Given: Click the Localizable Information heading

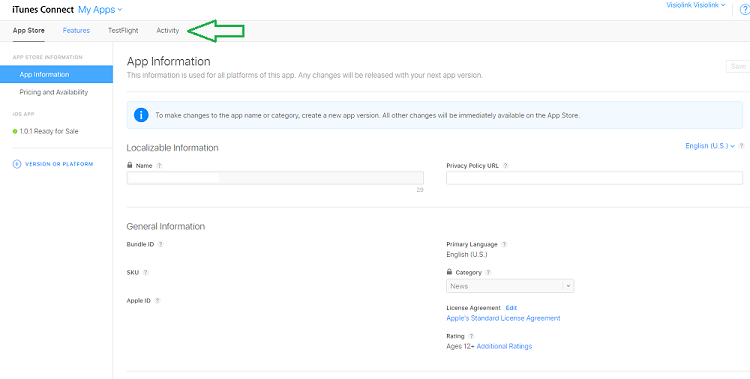Looking at the screenshot, I should click(173, 148).
